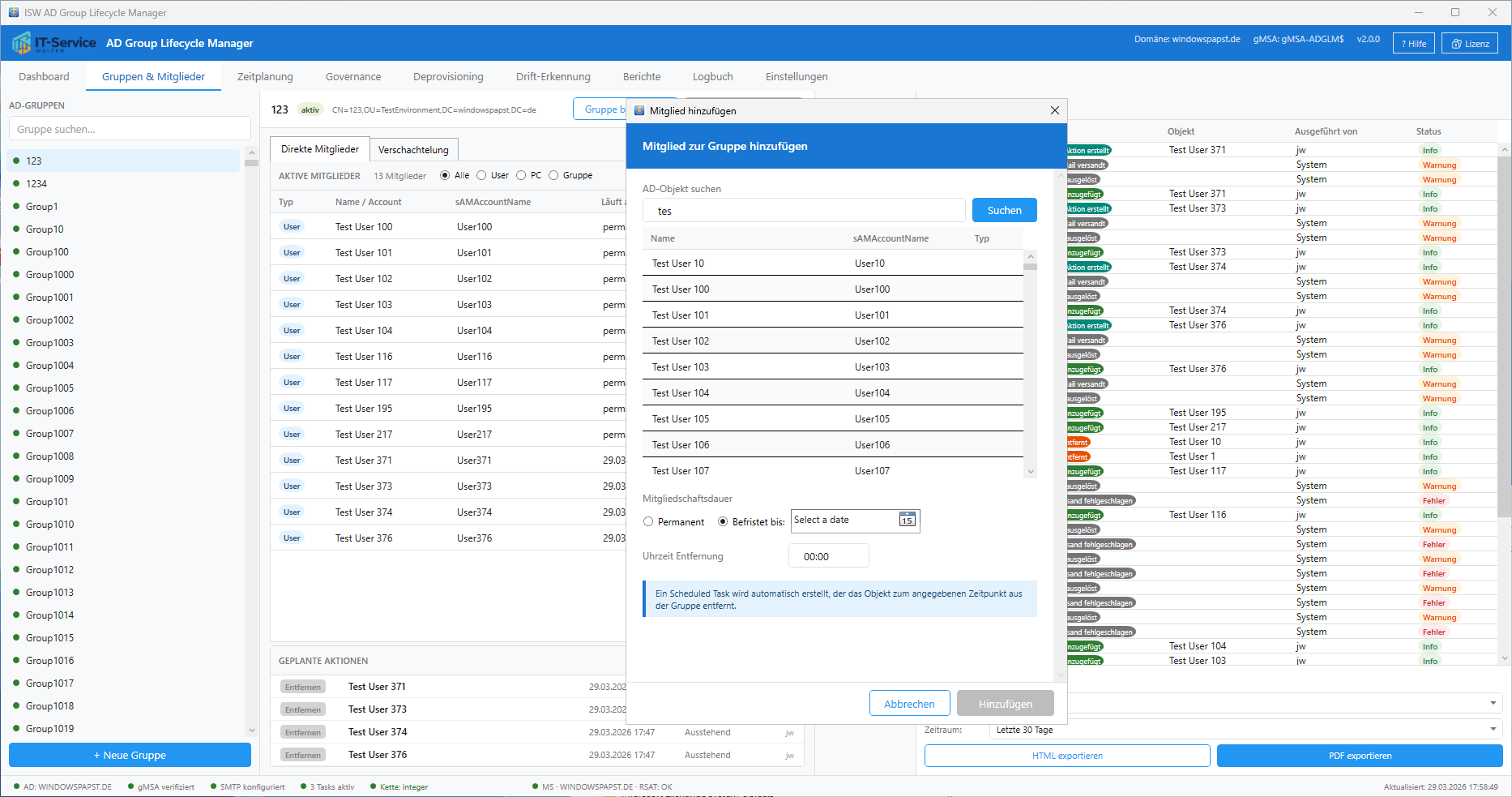
Task: Click the Uhrzeit Entfernung time field
Action: [x=828, y=556]
